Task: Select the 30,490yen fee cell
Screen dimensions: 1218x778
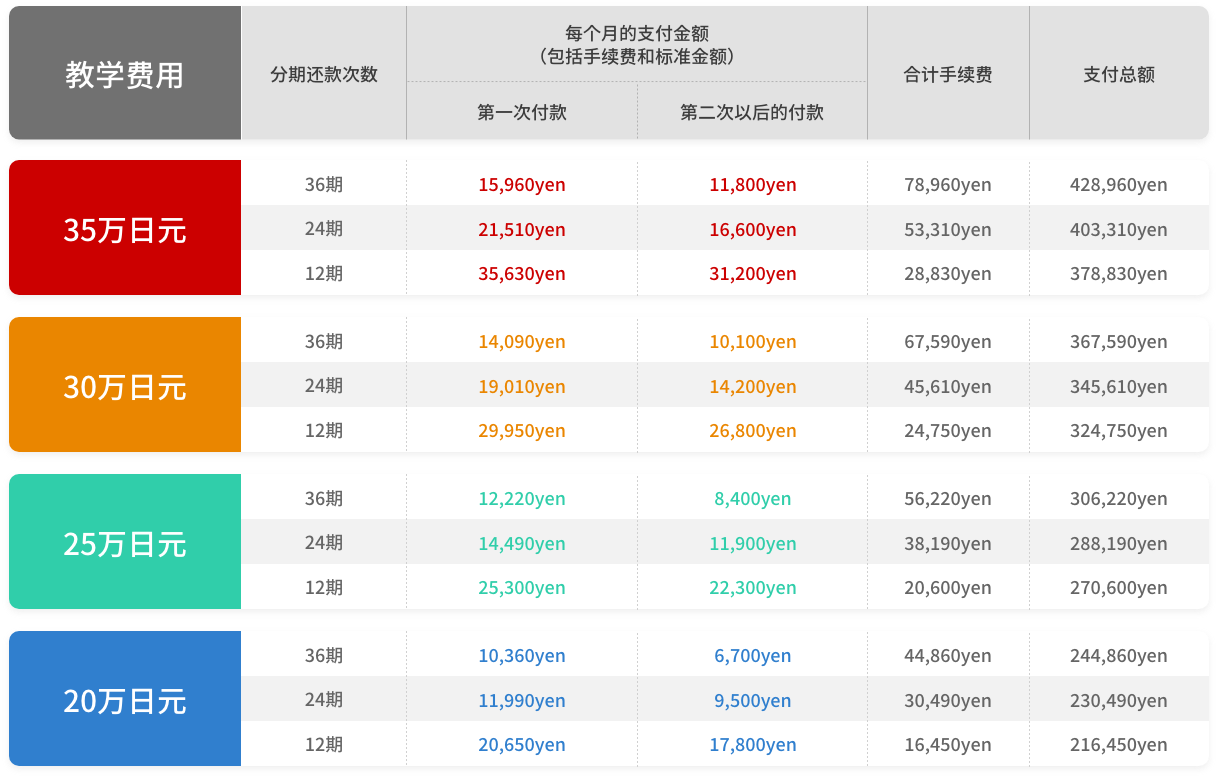Action: (948, 701)
